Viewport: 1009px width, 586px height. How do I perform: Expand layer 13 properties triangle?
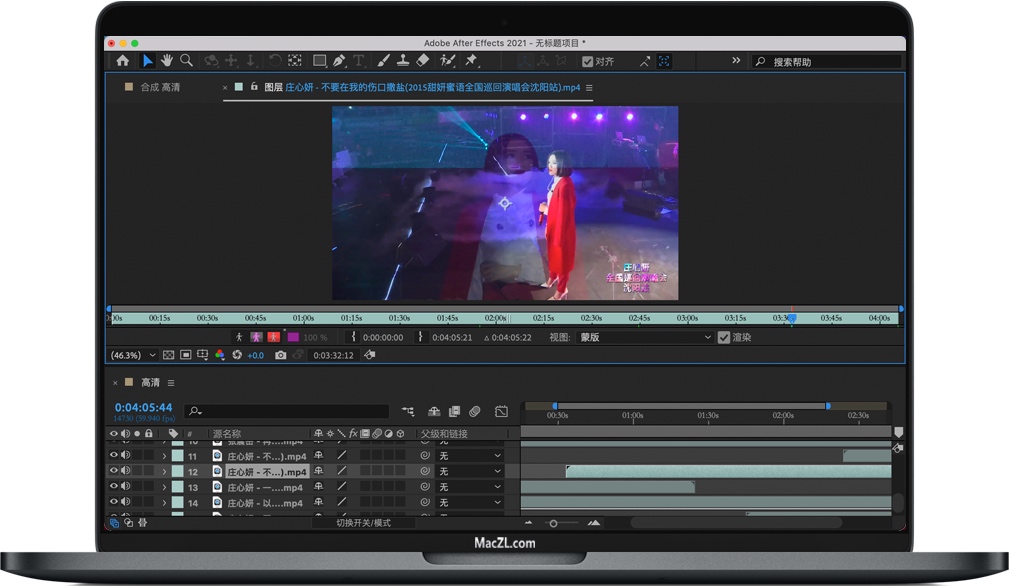click(164, 487)
